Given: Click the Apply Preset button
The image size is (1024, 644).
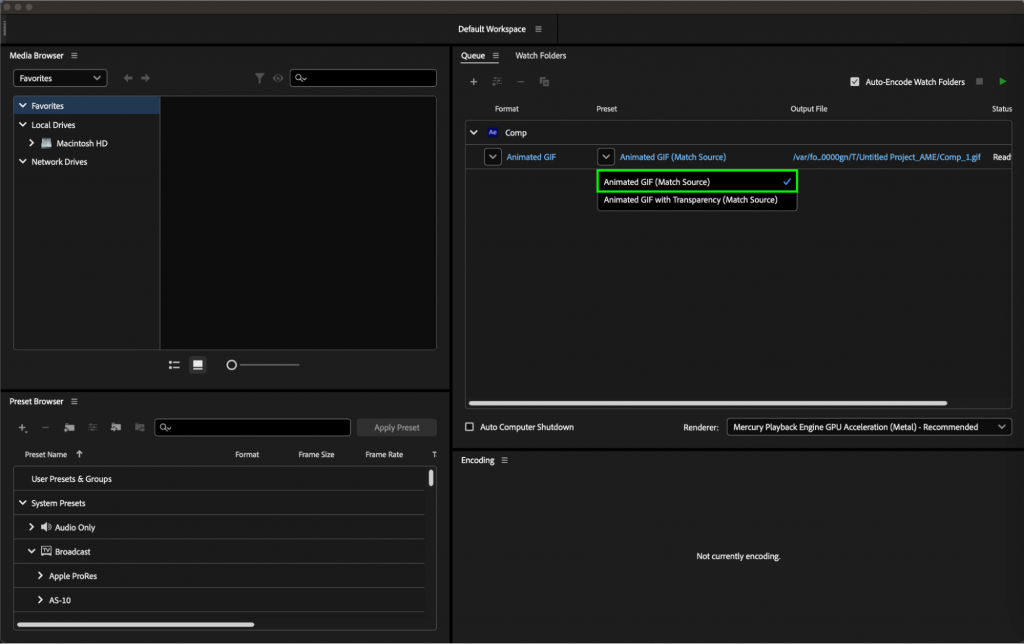Looking at the screenshot, I should tap(396, 427).
